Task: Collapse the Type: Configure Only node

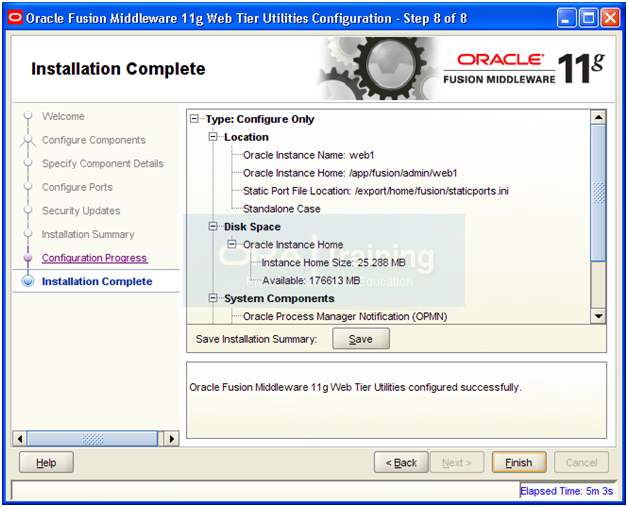Action: (194, 119)
